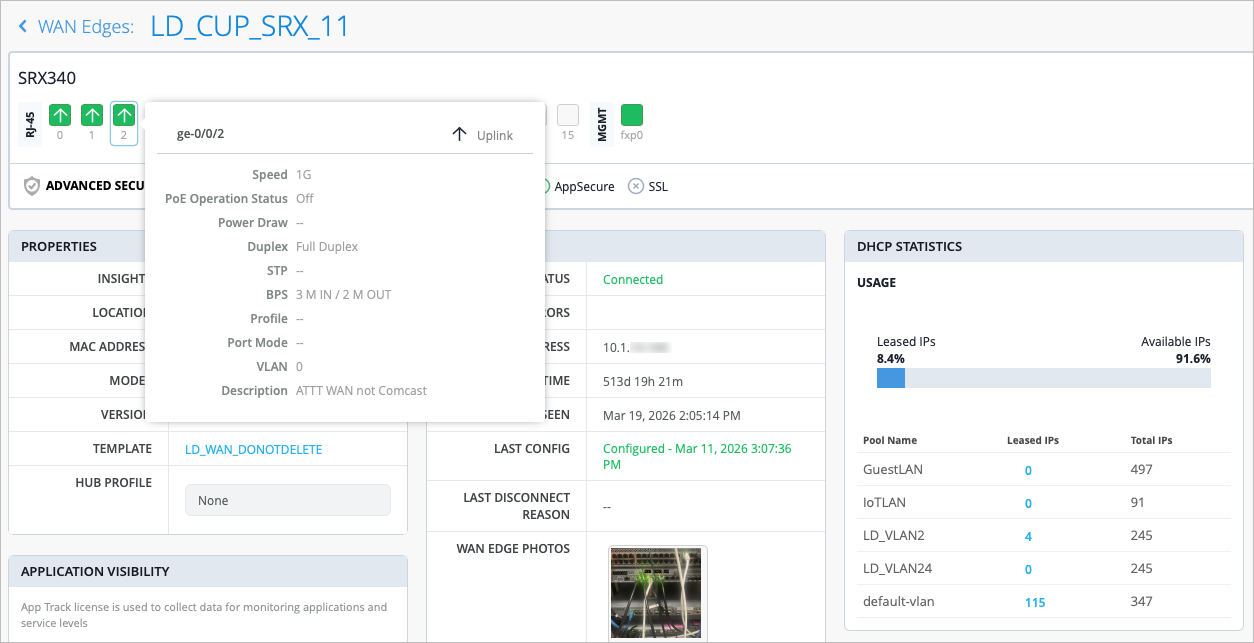
Task: Click the 3 M IN / 2 M OUT value
Action: (344, 295)
